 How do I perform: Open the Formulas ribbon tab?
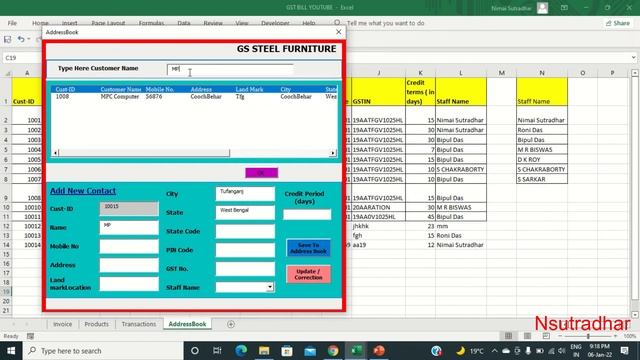click(x=151, y=23)
